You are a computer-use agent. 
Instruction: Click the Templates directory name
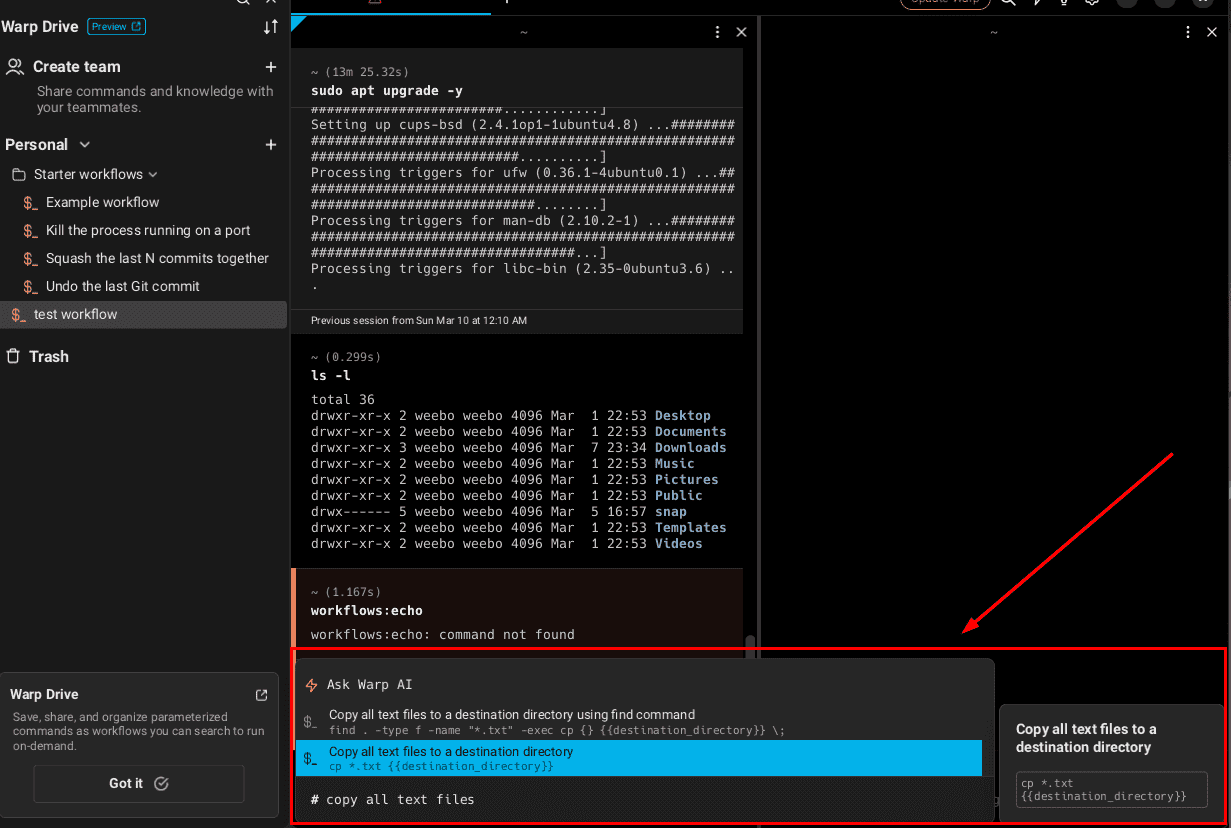pos(691,528)
